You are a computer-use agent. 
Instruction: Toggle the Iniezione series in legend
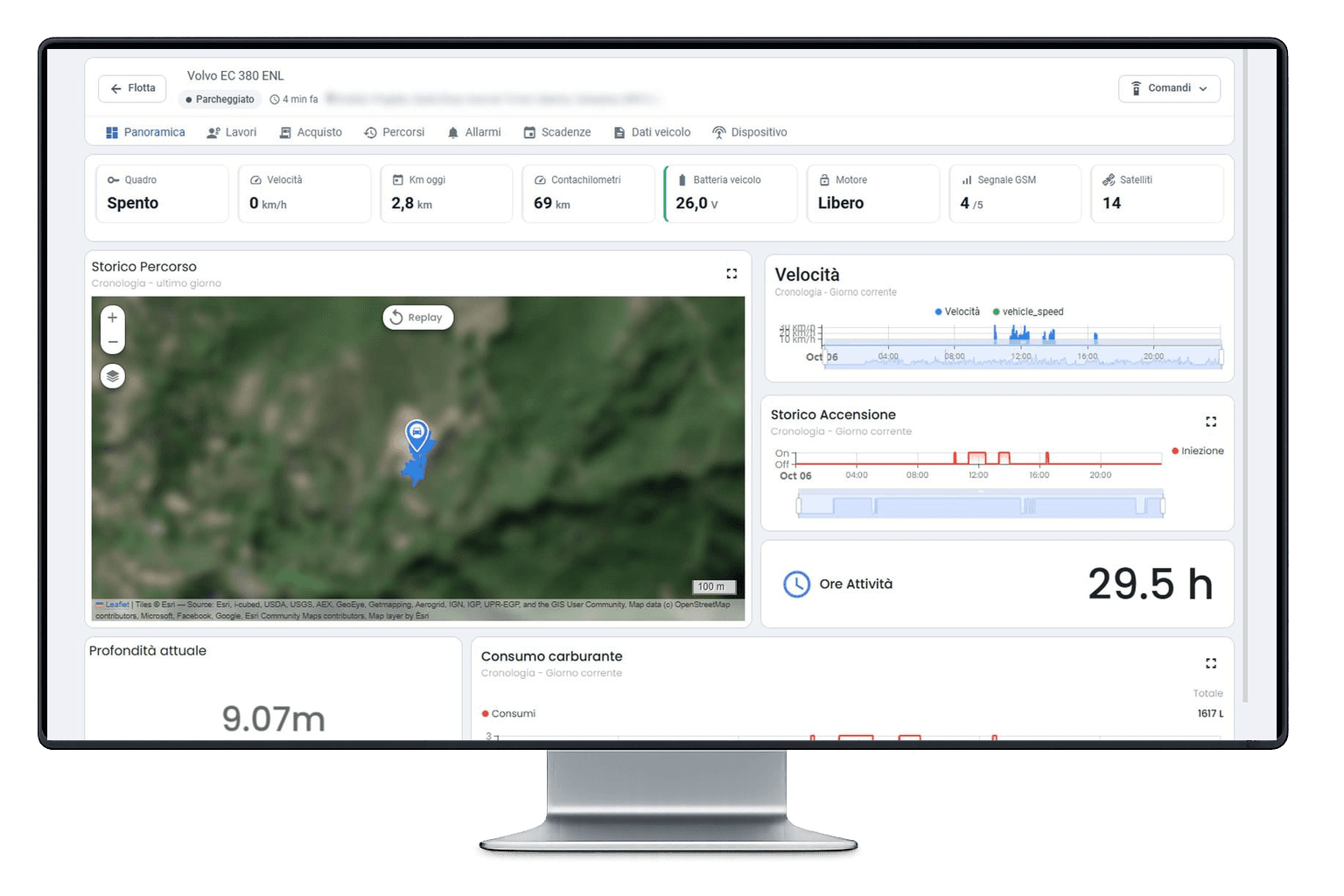pyautogui.click(x=1198, y=451)
